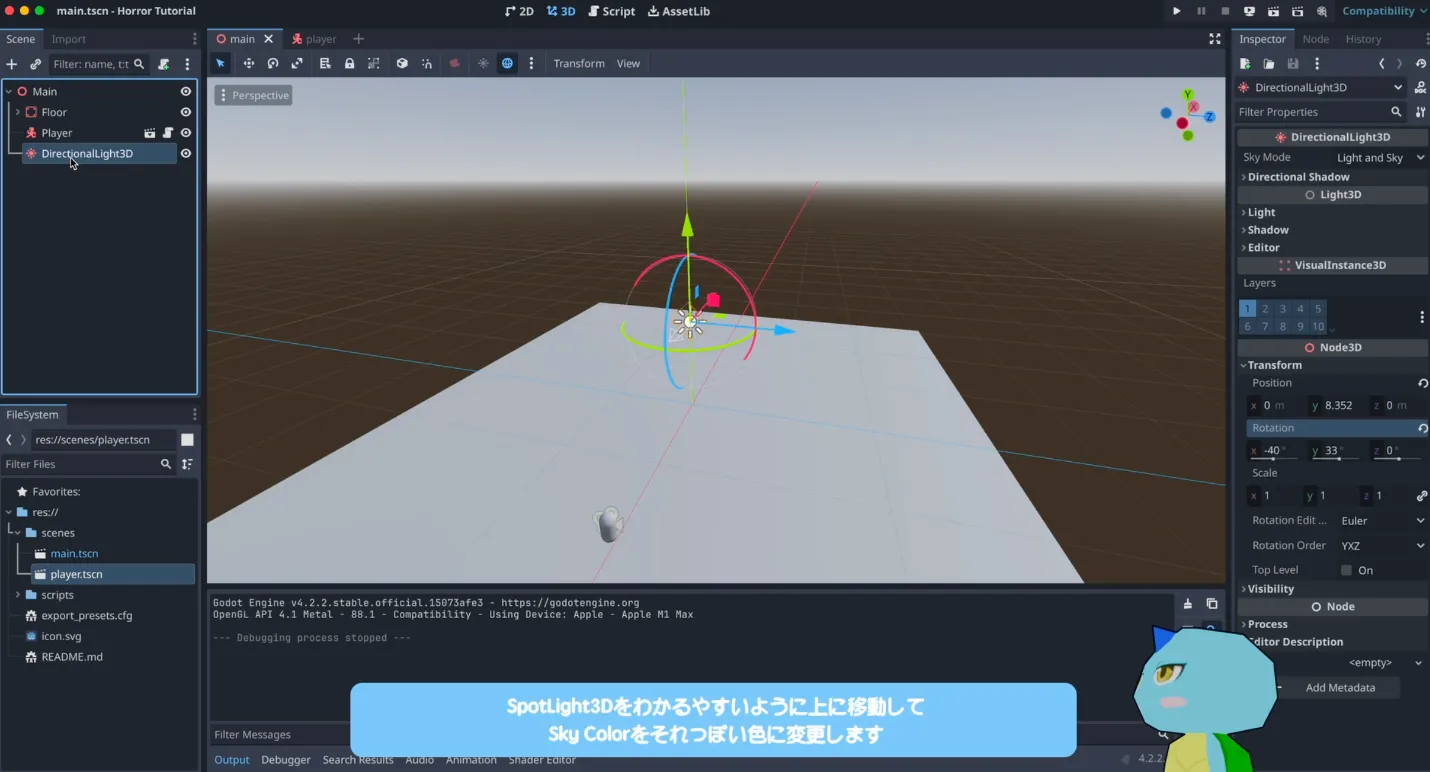The image size is (1430, 772).
Task: Reset the Rotation property to default
Action: (x=1422, y=428)
